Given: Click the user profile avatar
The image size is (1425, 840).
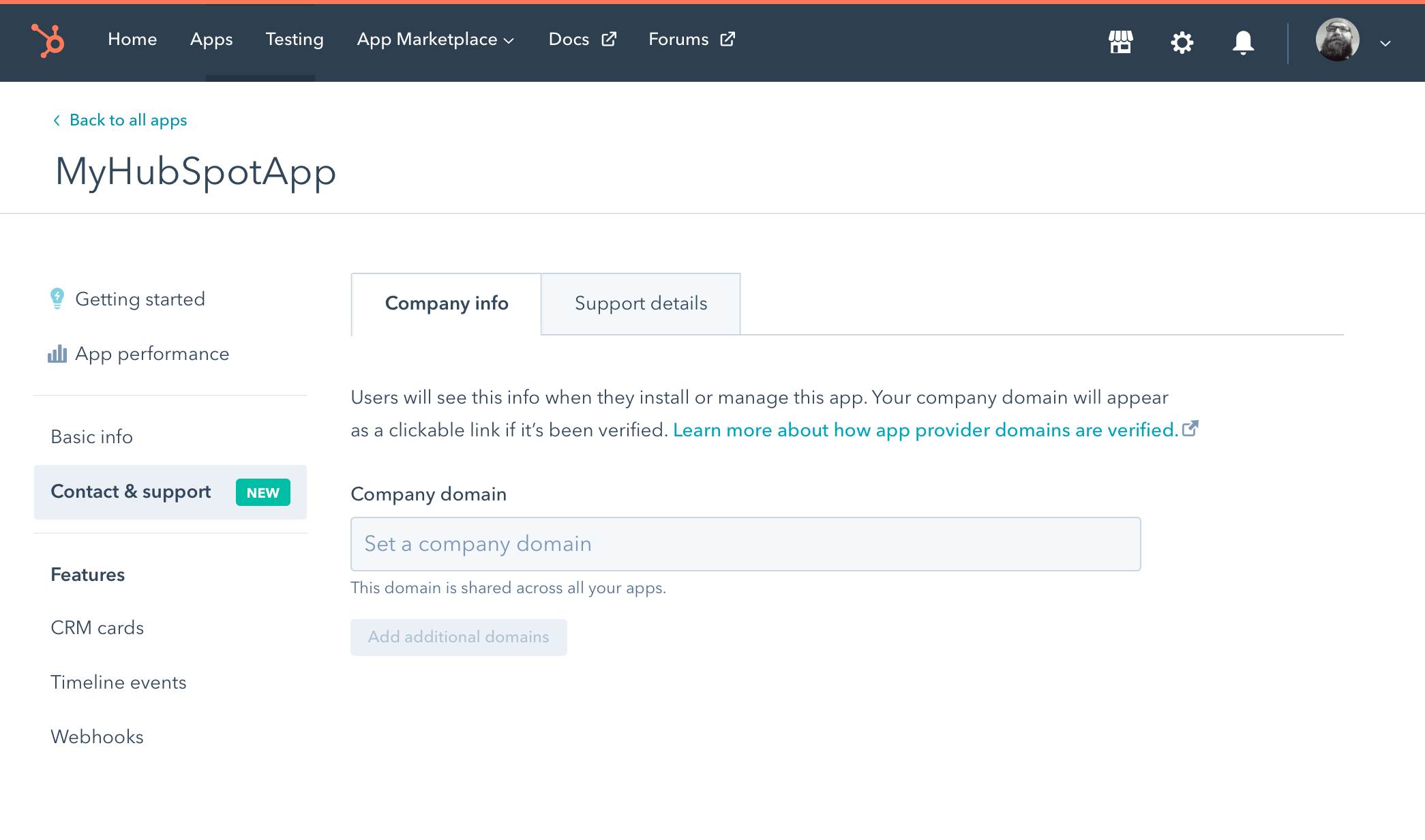Looking at the screenshot, I should [x=1337, y=40].
